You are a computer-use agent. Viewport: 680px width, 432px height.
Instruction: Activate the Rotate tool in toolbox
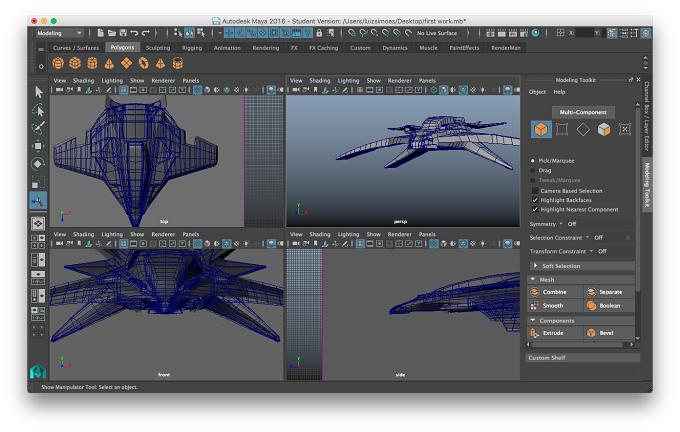pyautogui.click(x=38, y=164)
